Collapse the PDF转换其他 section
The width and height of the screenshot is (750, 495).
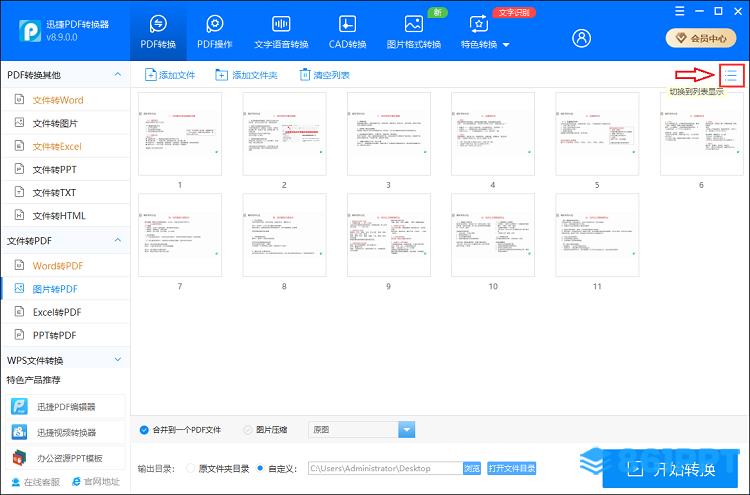pos(118,74)
